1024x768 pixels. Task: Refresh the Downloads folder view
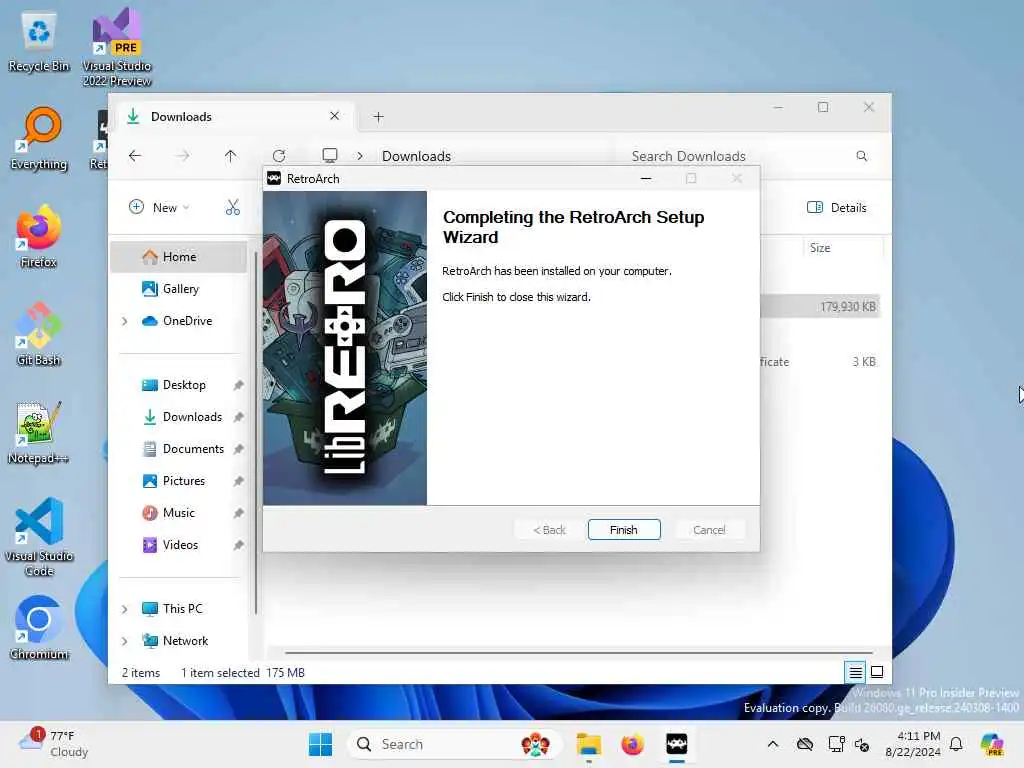click(279, 155)
